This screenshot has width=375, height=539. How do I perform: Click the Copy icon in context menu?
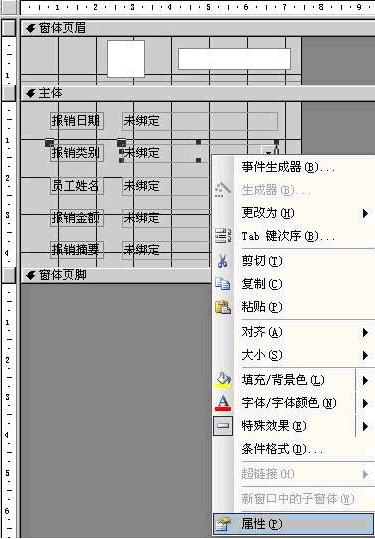(x=222, y=284)
